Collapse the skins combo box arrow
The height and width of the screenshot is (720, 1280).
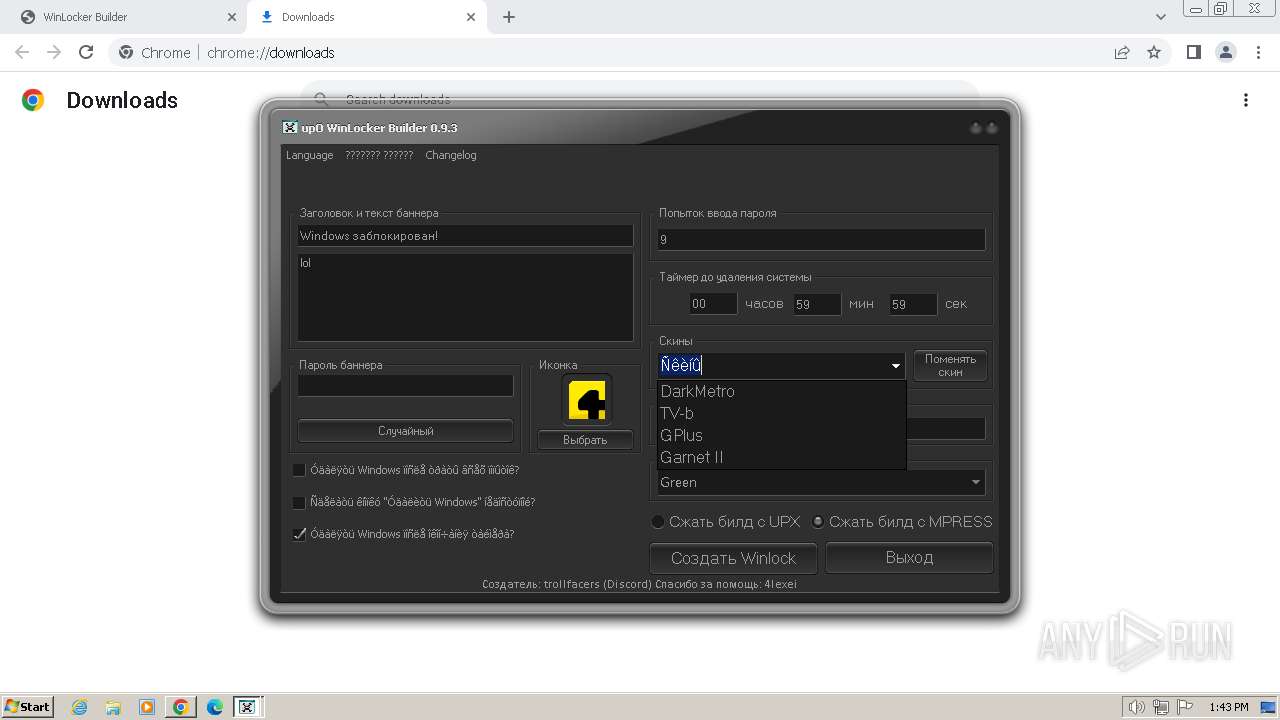coord(895,366)
